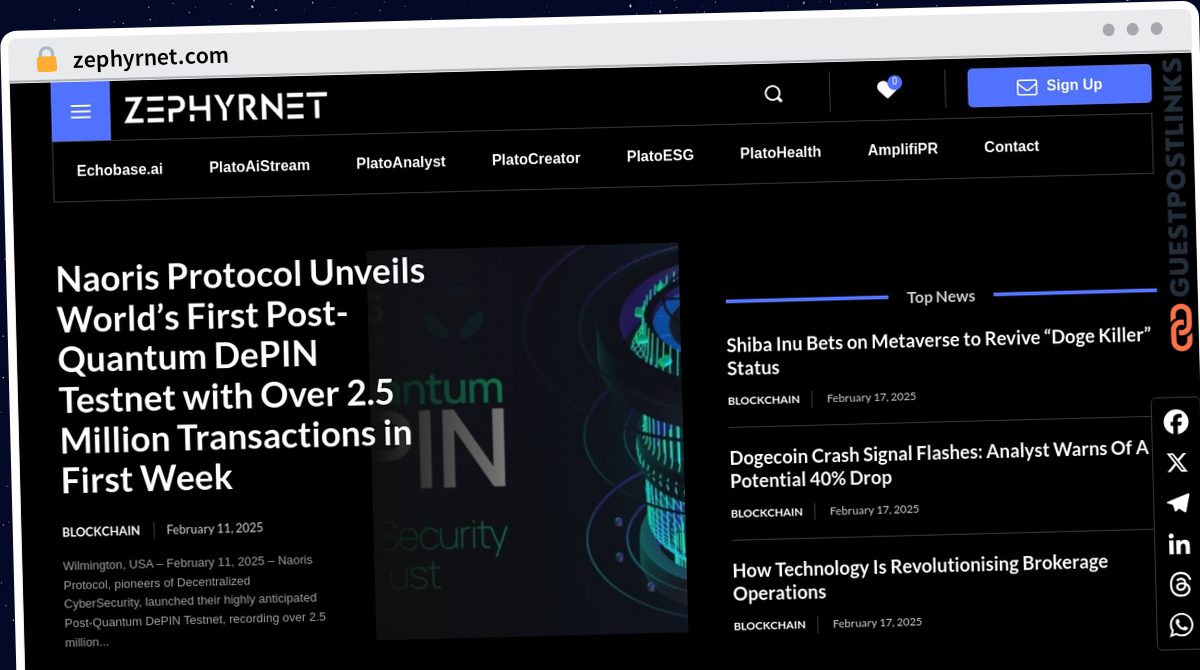Share via Telegram icon

pos(1178,503)
